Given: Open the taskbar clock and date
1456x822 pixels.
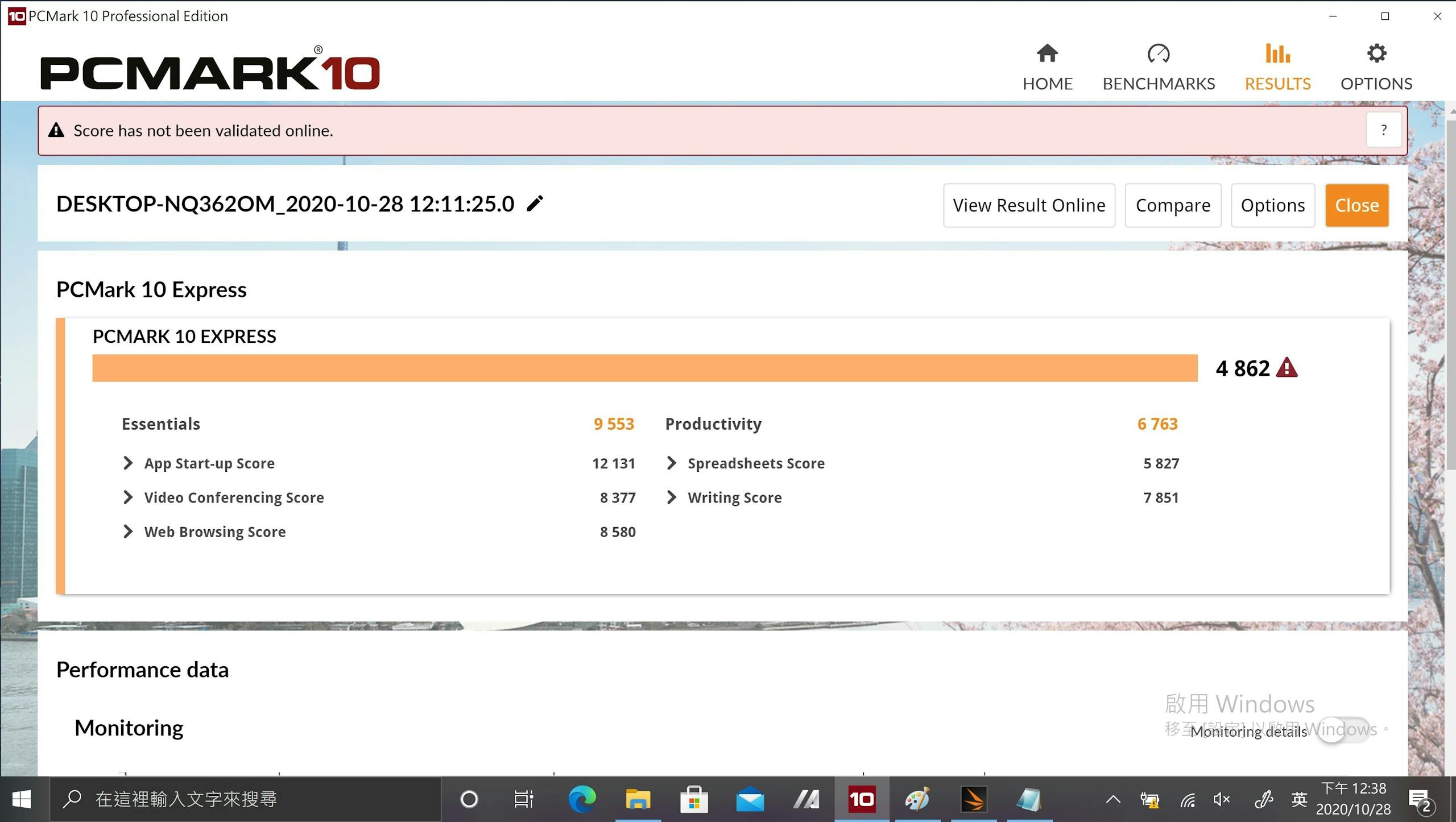Looking at the screenshot, I should [x=1354, y=799].
